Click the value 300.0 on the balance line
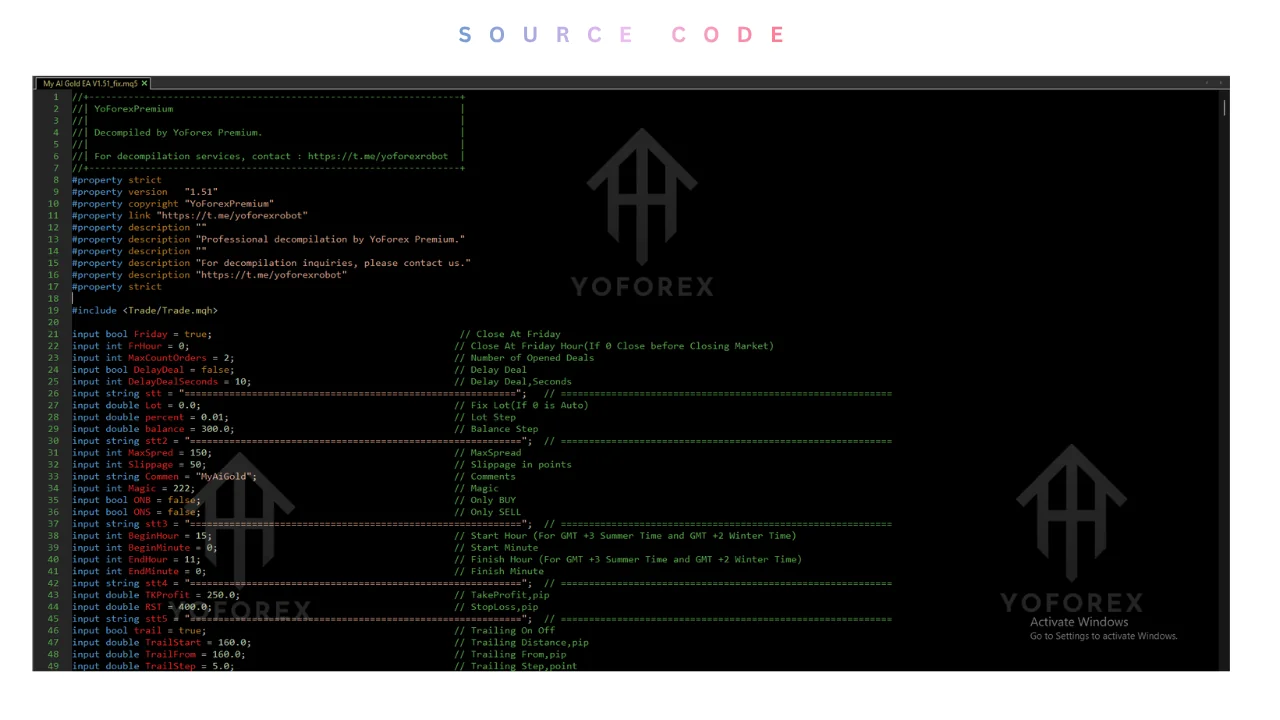This screenshot has height=720, width=1280. click(217, 429)
